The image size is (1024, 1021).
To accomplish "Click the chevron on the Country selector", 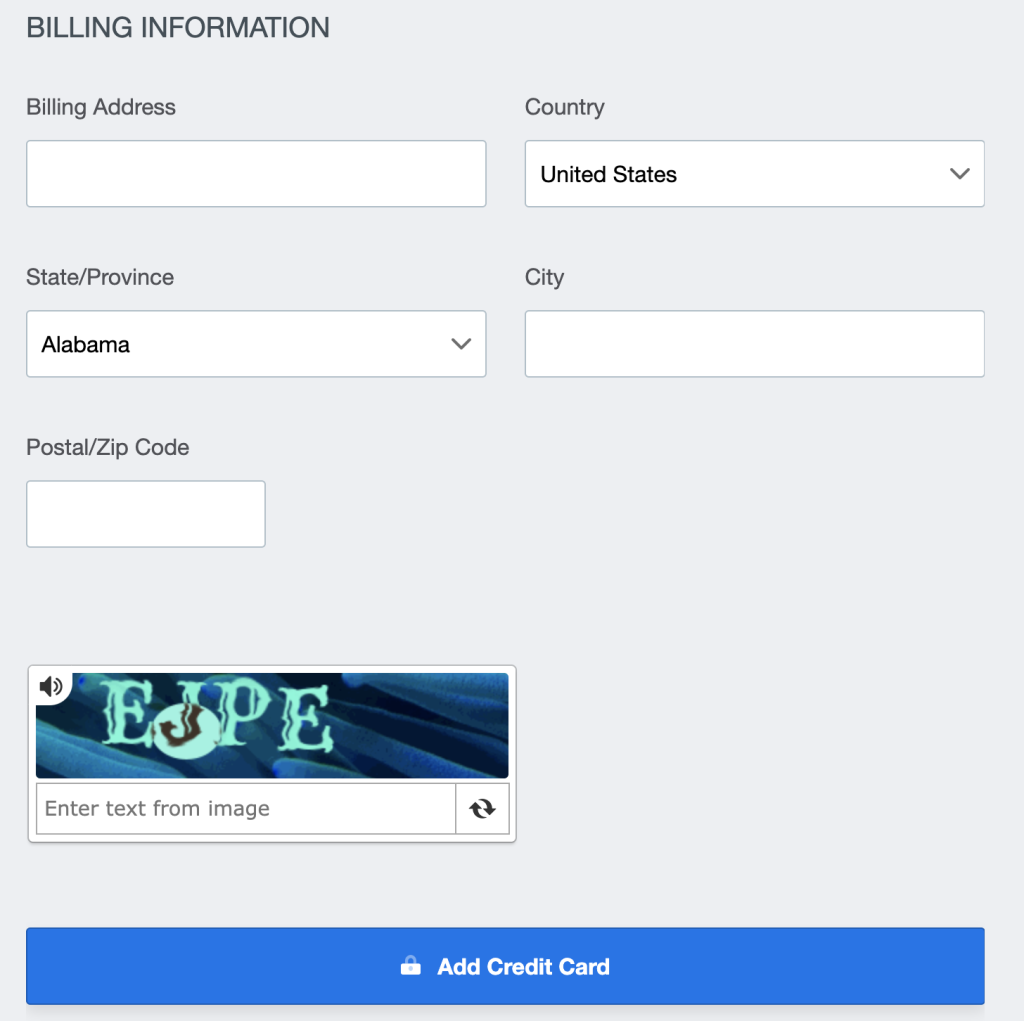I will pyautogui.click(x=959, y=174).
